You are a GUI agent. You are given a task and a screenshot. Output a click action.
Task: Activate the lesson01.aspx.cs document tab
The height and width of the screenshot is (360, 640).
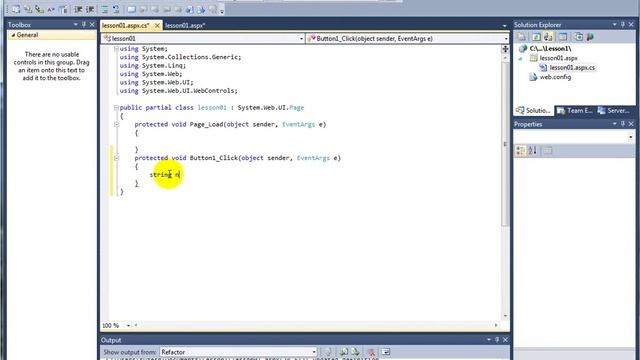pos(126,25)
